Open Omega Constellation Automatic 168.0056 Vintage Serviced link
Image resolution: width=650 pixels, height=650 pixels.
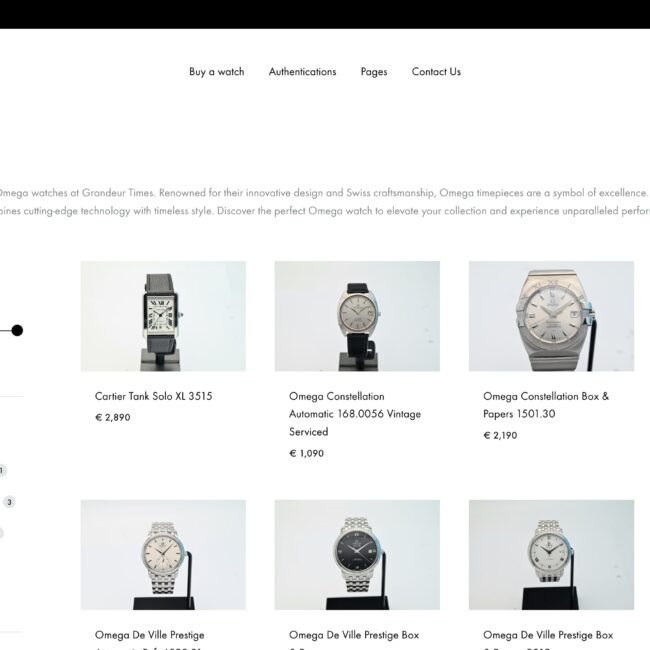tap(355, 414)
